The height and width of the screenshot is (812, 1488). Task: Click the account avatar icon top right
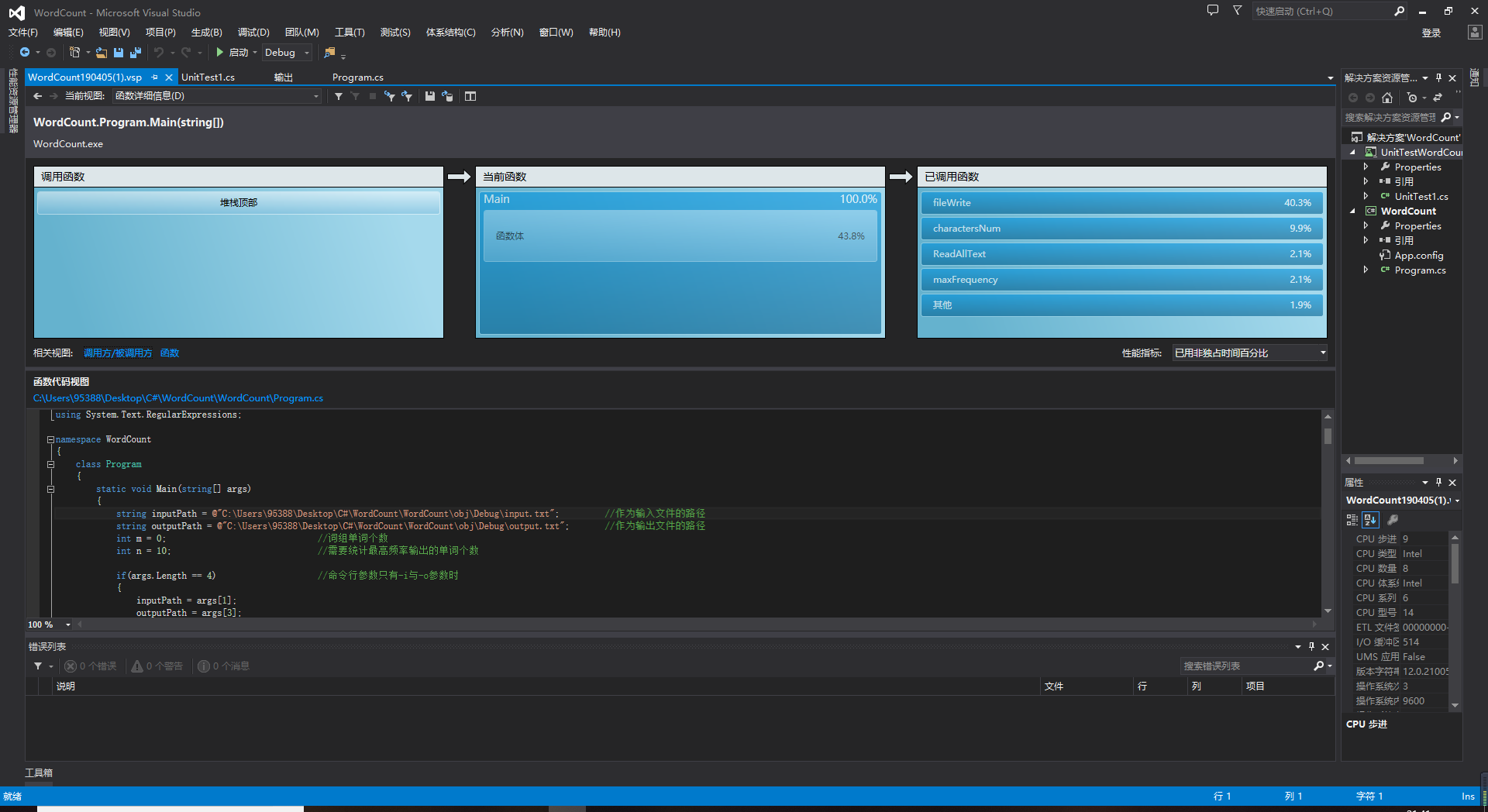coord(1475,32)
